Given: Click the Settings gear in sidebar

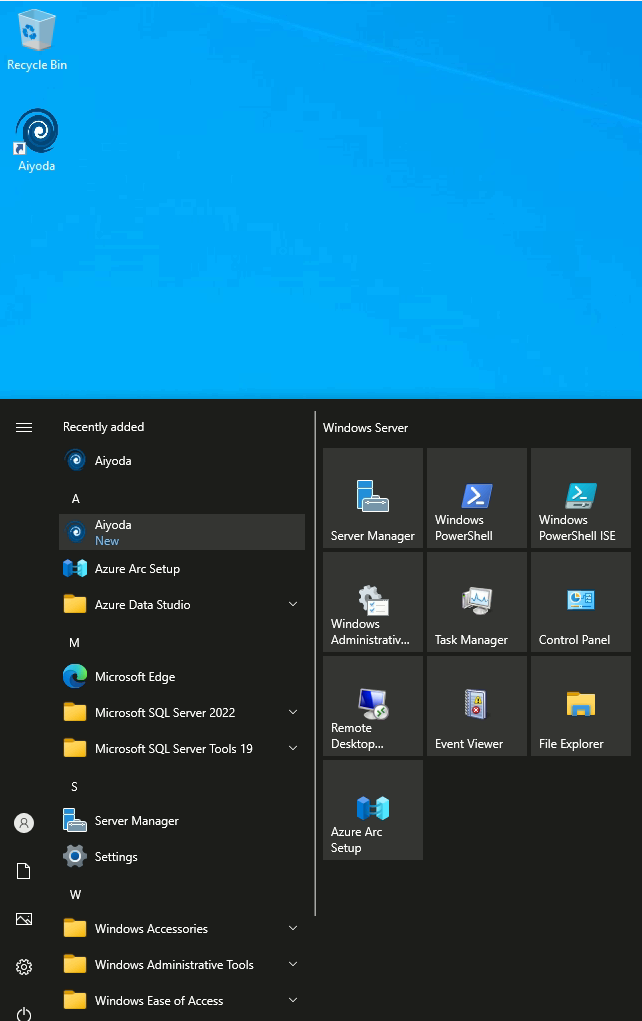Looking at the screenshot, I should (x=24, y=967).
